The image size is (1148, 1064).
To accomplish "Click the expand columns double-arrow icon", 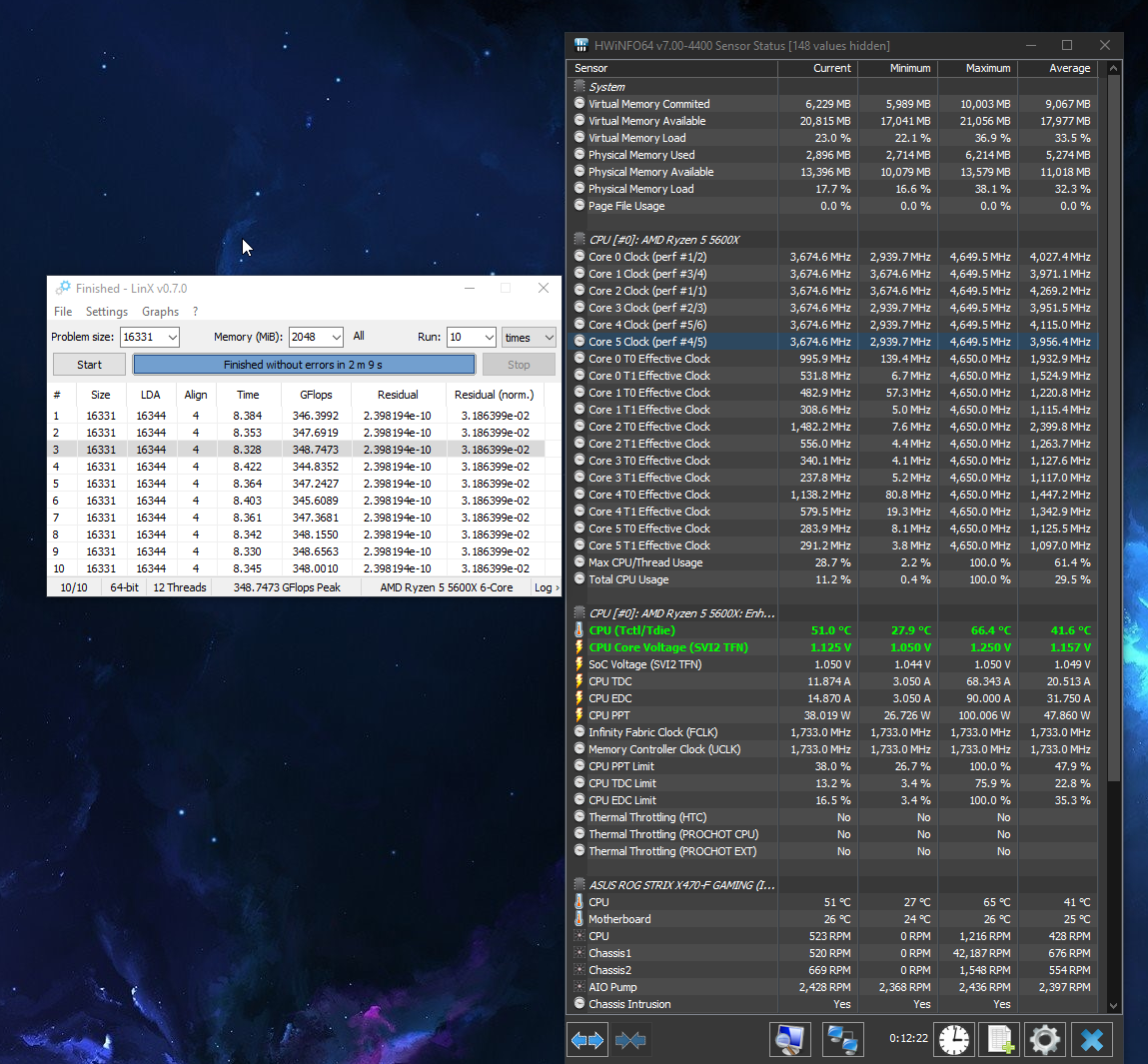I will coord(587,1040).
